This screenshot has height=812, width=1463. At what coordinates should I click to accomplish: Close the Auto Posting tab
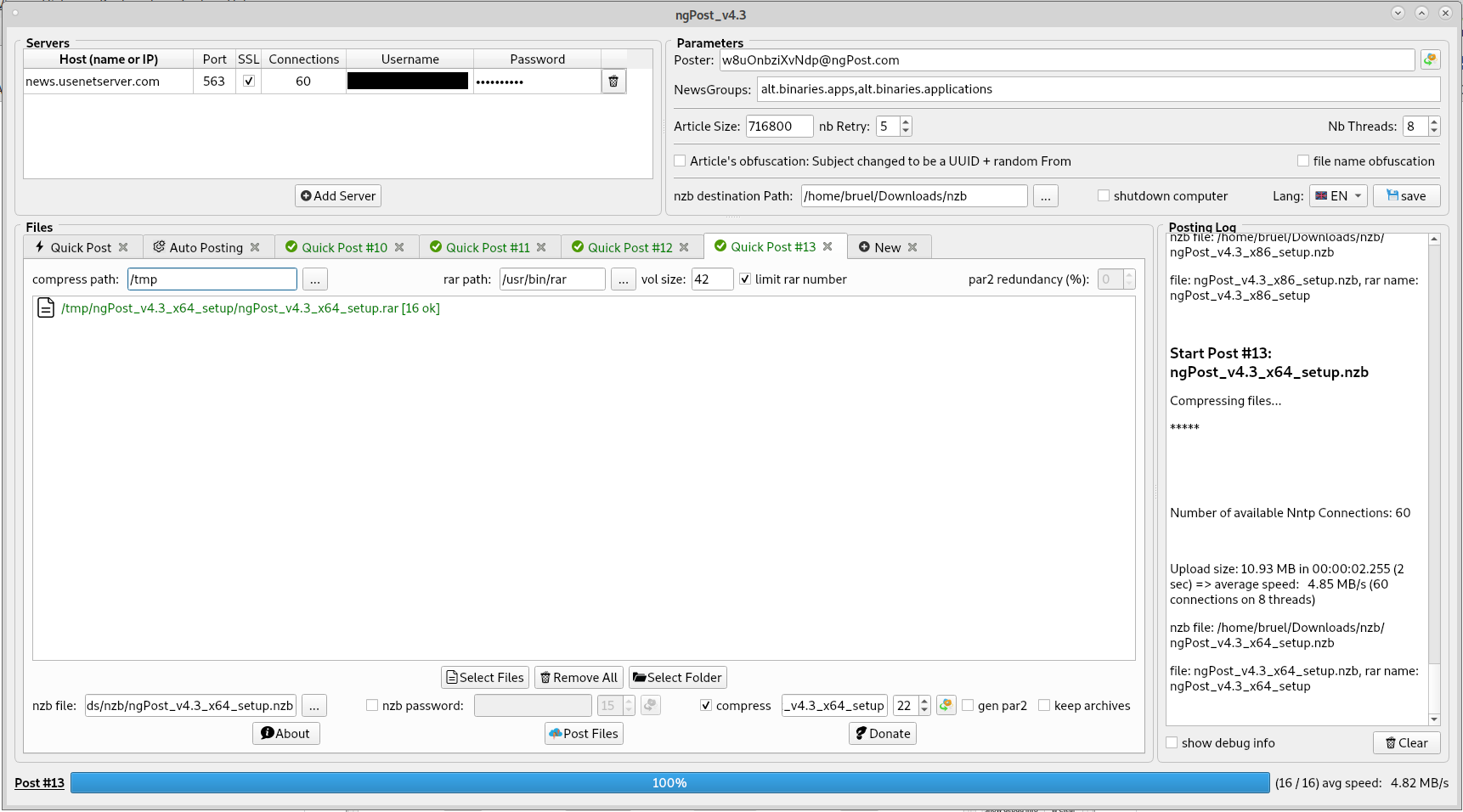255,247
